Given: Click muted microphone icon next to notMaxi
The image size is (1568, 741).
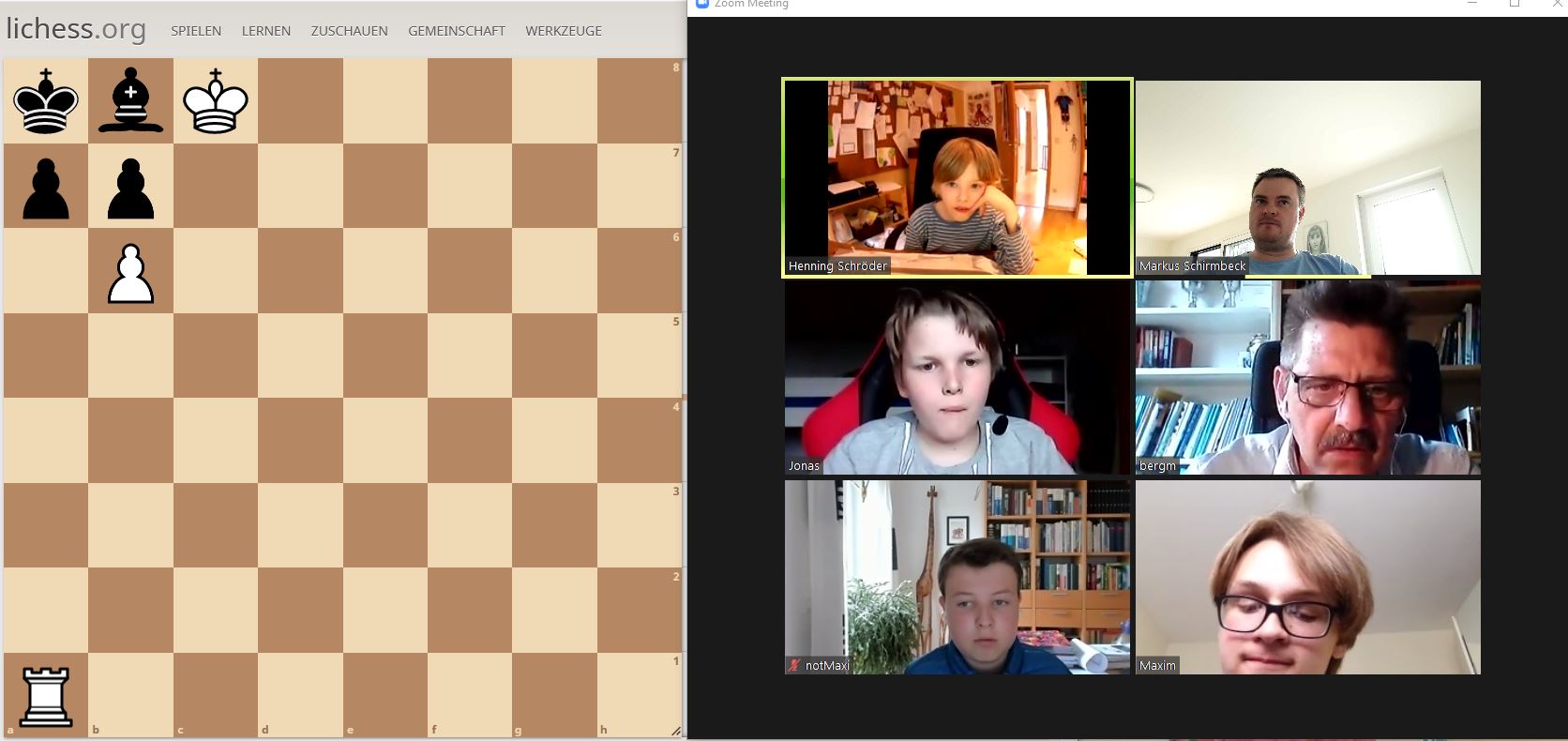Looking at the screenshot, I should point(795,665).
